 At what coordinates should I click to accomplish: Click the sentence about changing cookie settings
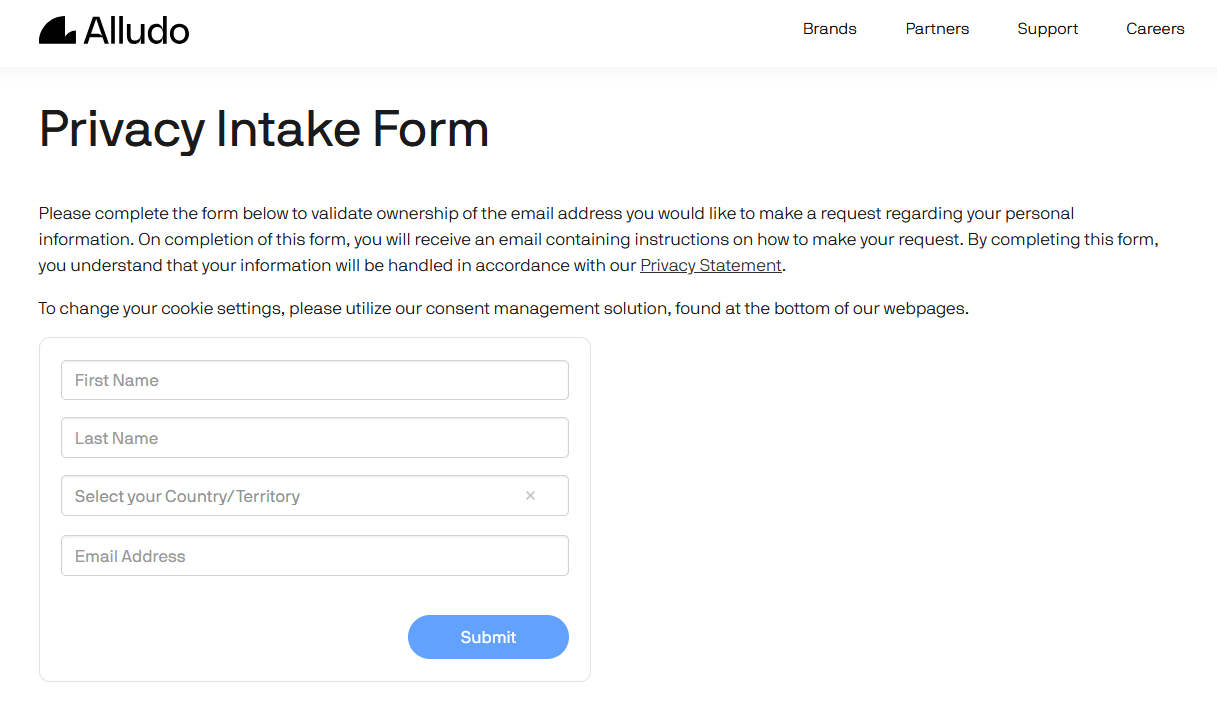click(504, 308)
